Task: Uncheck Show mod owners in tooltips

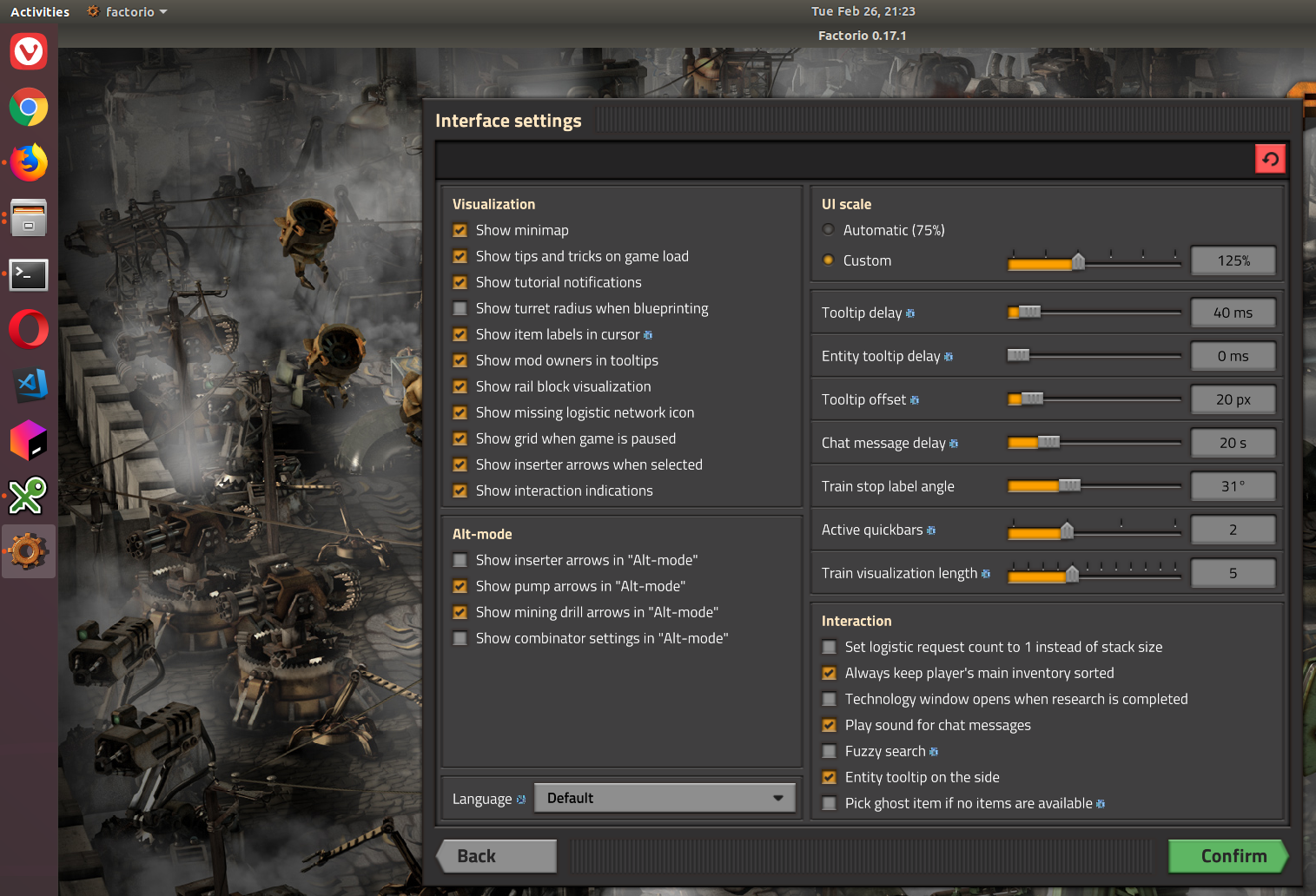Action: (460, 360)
